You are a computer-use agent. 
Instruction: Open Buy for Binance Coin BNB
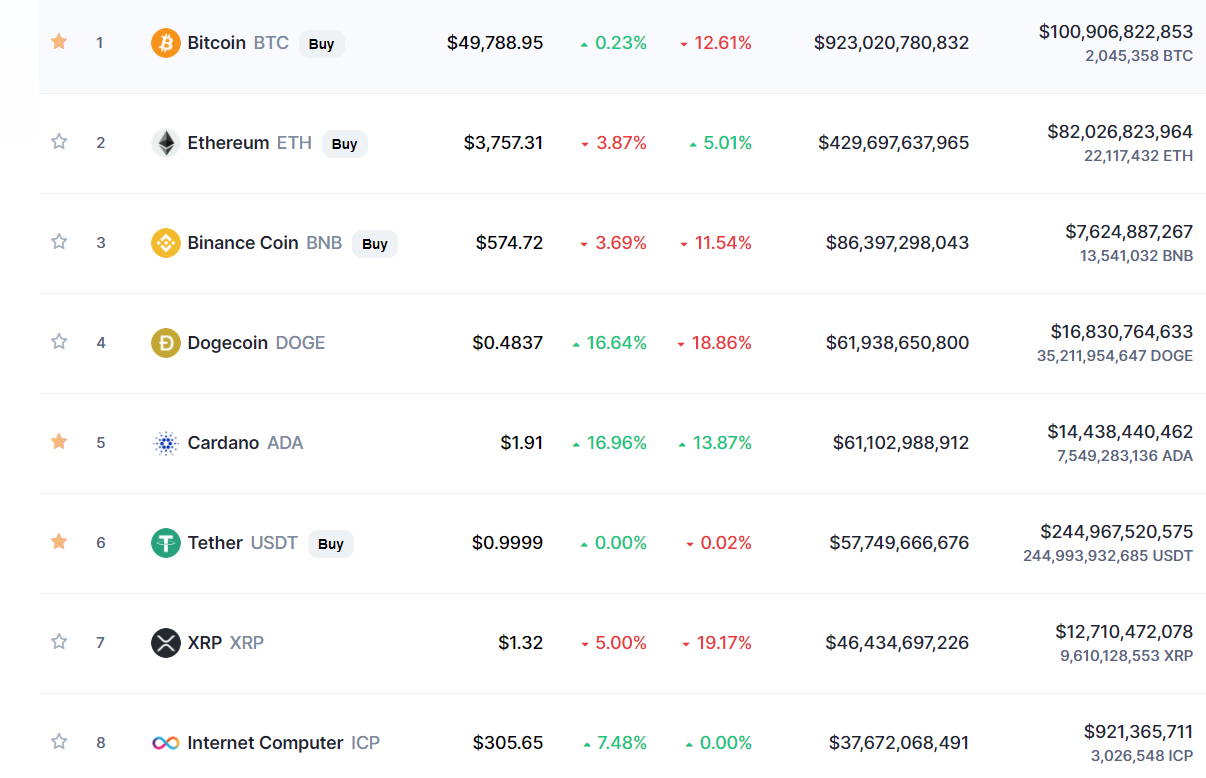click(375, 244)
